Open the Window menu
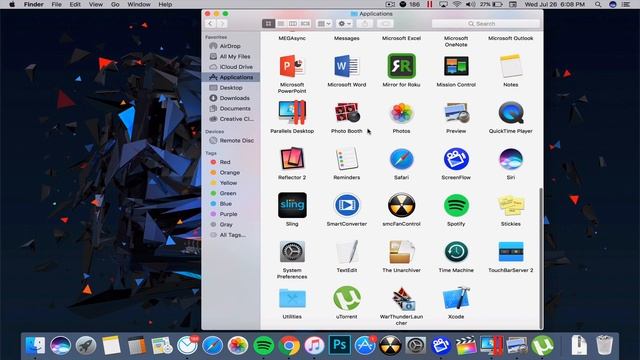 pyautogui.click(x=139, y=4)
